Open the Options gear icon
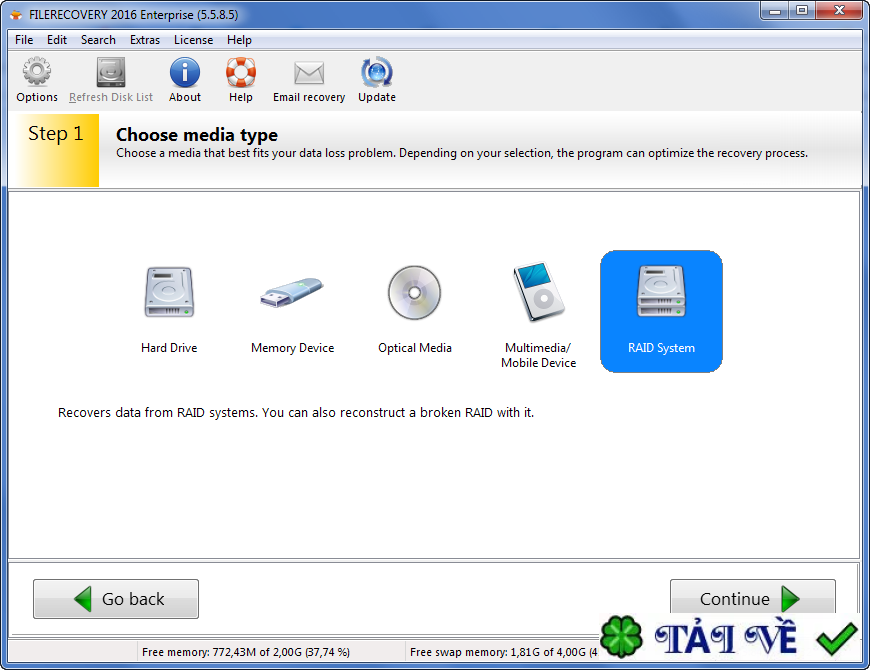 pos(37,72)
